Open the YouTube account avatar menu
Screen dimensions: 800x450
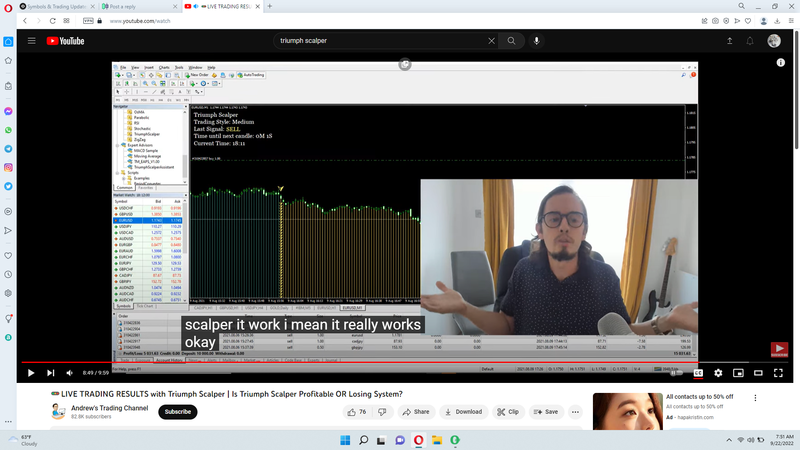774,41
